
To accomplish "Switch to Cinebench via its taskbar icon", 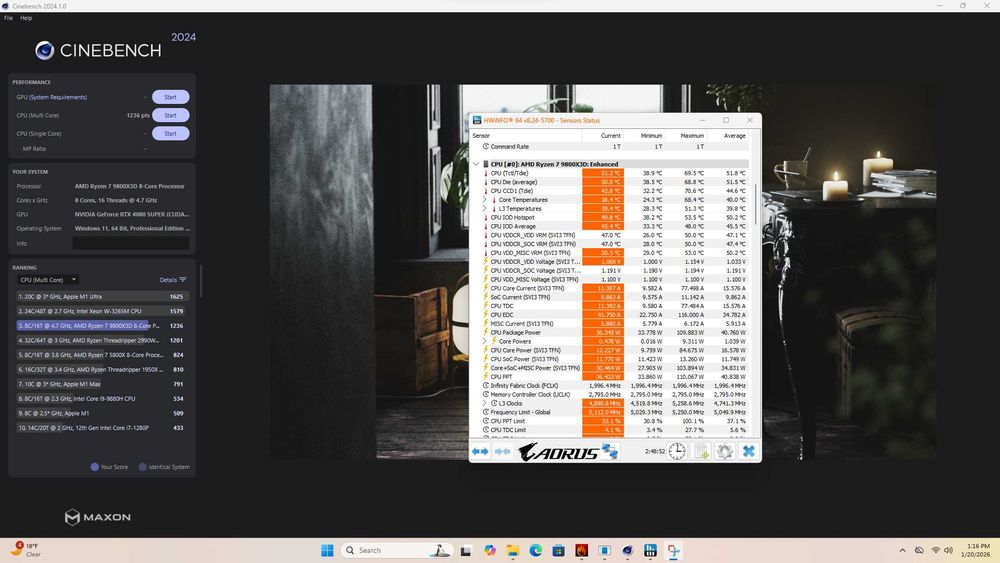I will (x=628, y=550).
